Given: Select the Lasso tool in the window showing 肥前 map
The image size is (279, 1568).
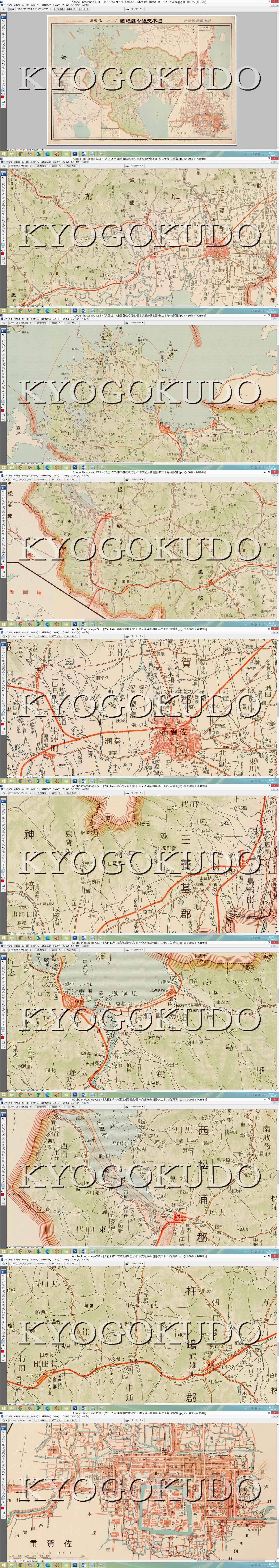Looking at the screenshot, I should (3, 184).
